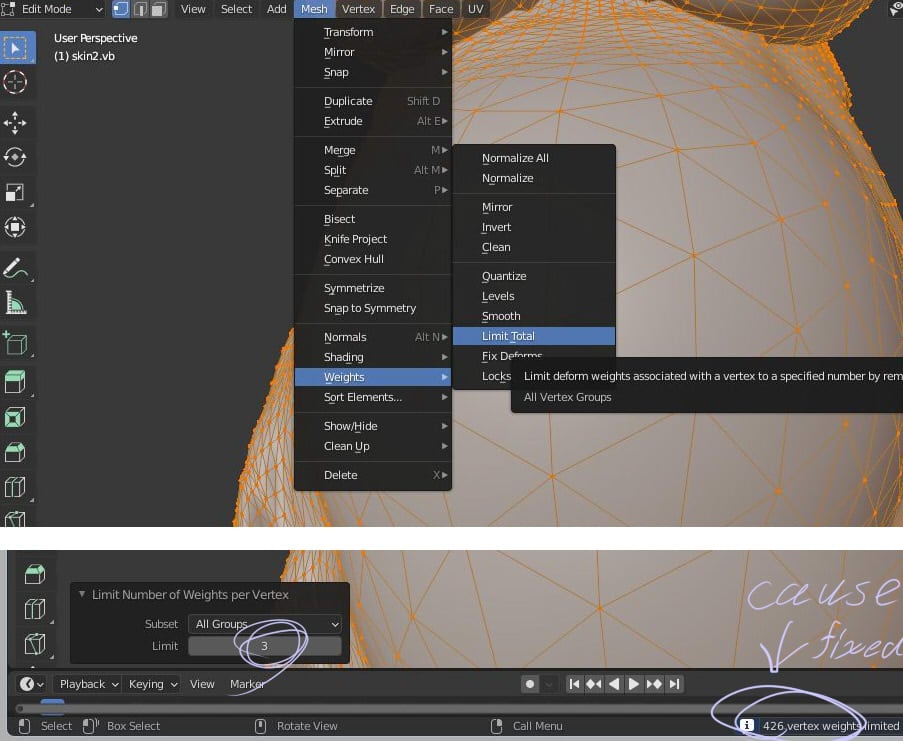This screenshot has height=741, width=903.
Task: Collapse Limit Number of Weights per Vertex panel
Action: (x=82, y=594)
